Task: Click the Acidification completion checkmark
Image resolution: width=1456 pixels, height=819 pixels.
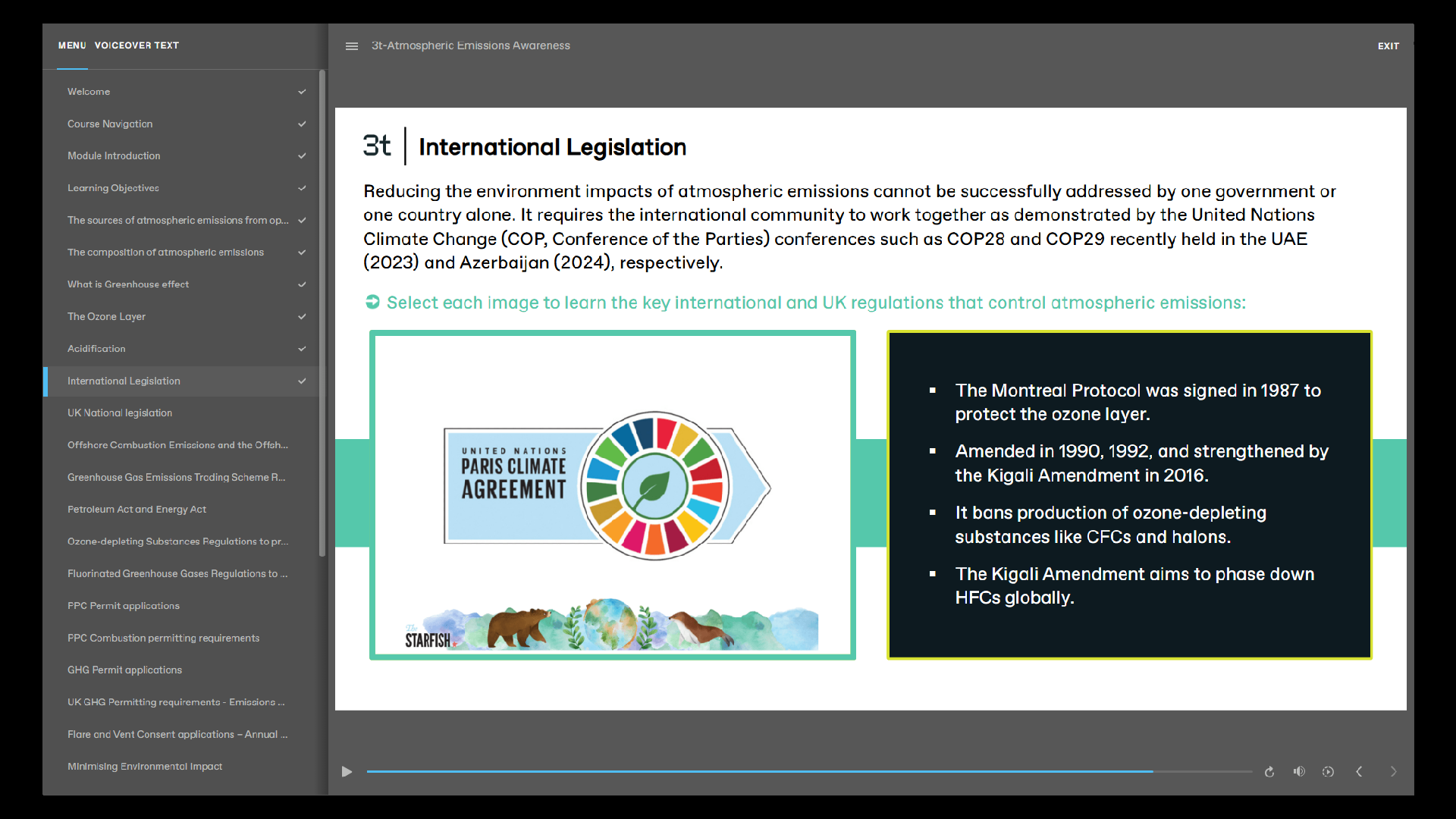Action: (x=302, y=349)
